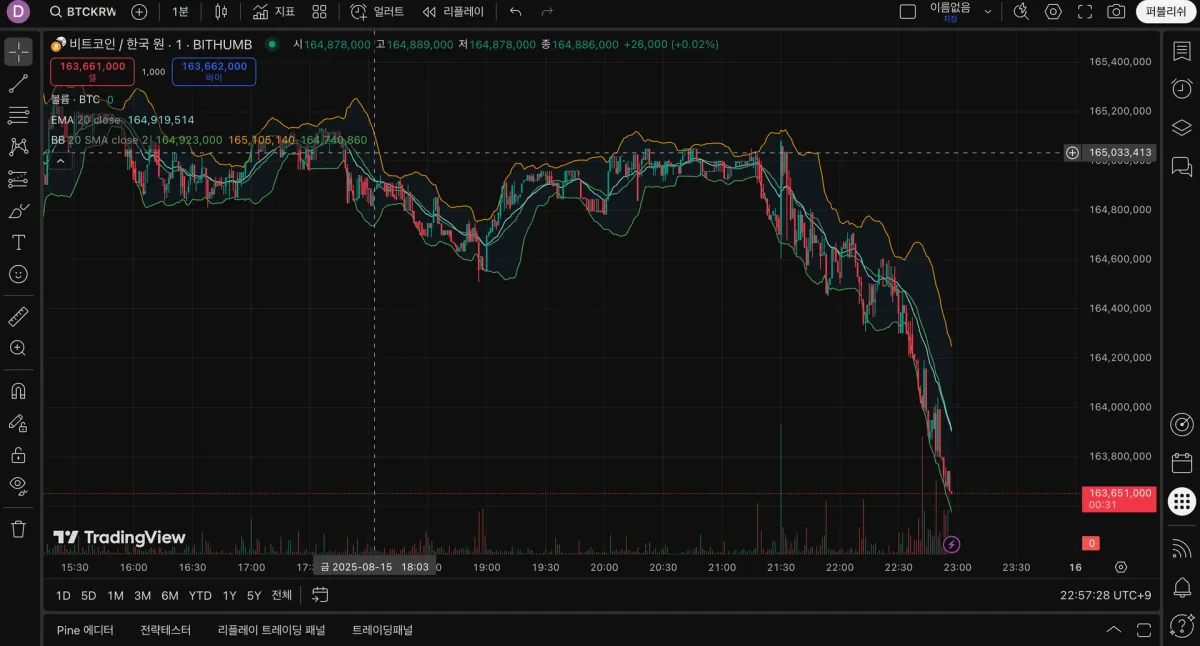Open the 1분 interval dropdown

click(x=180, y=12)
